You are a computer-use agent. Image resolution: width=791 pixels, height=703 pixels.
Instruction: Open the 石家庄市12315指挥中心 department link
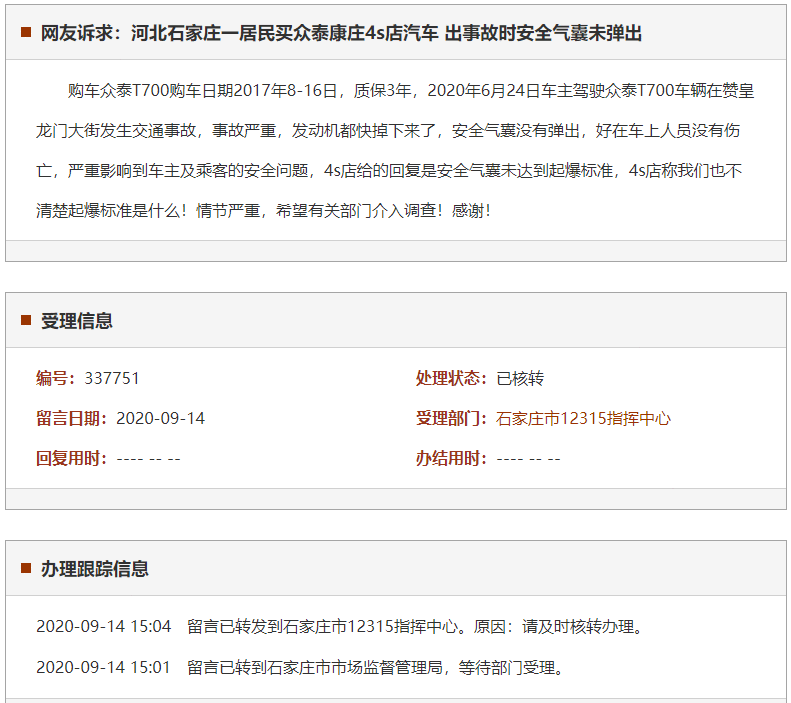click(x=583, y=418)
